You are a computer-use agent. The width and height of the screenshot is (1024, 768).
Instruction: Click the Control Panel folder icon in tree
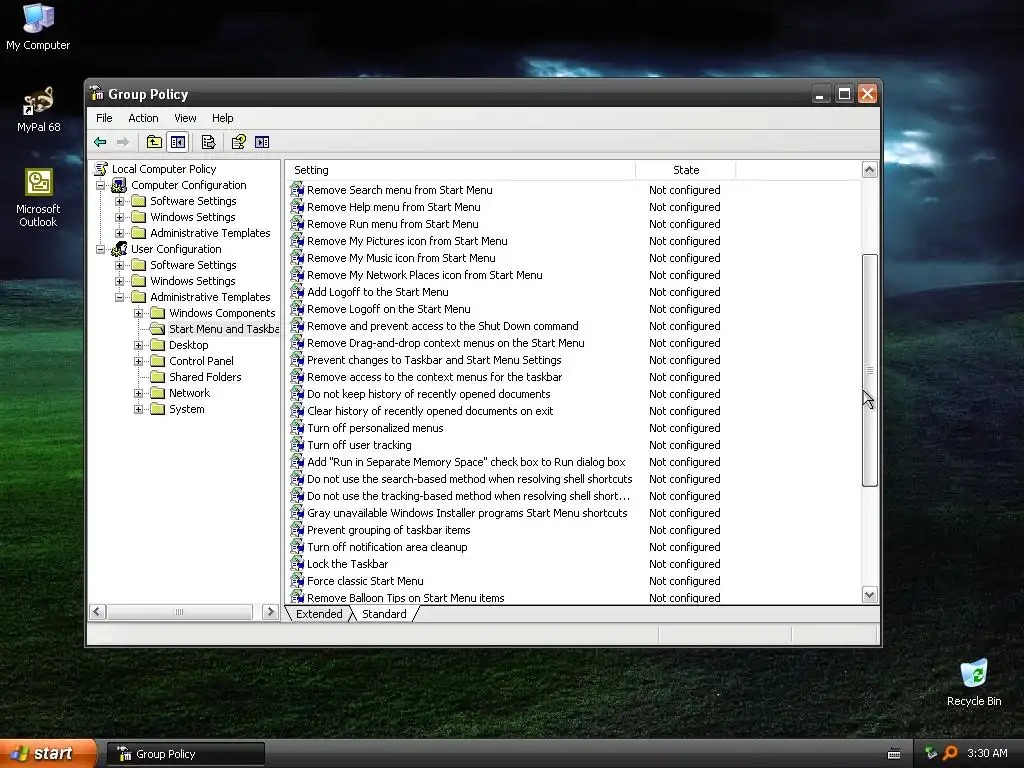(157, 360)
